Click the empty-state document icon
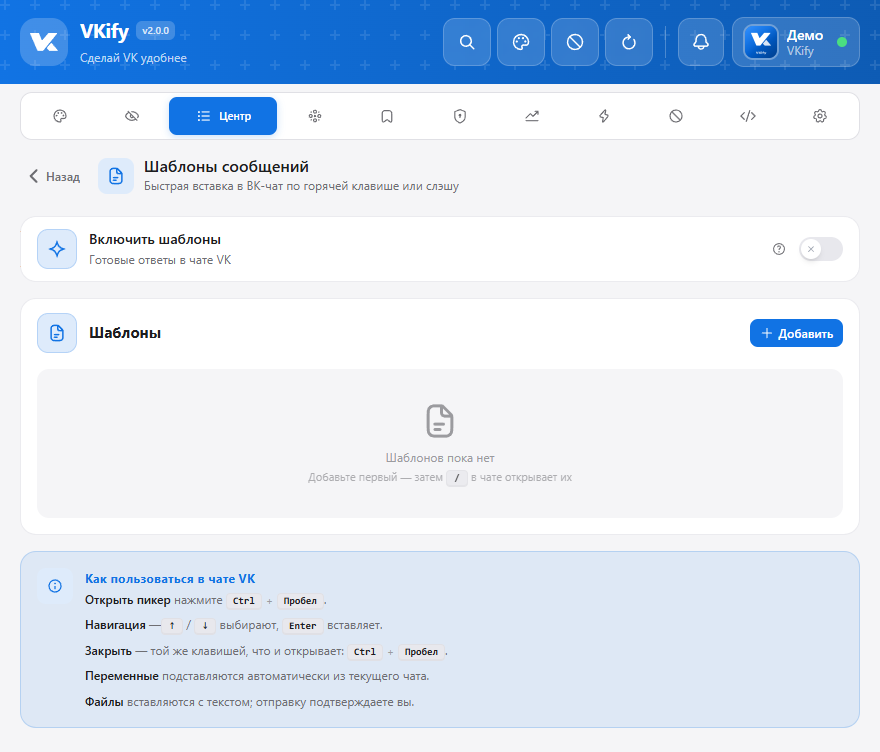The image size is (880, 752). (x=440, y=420)
